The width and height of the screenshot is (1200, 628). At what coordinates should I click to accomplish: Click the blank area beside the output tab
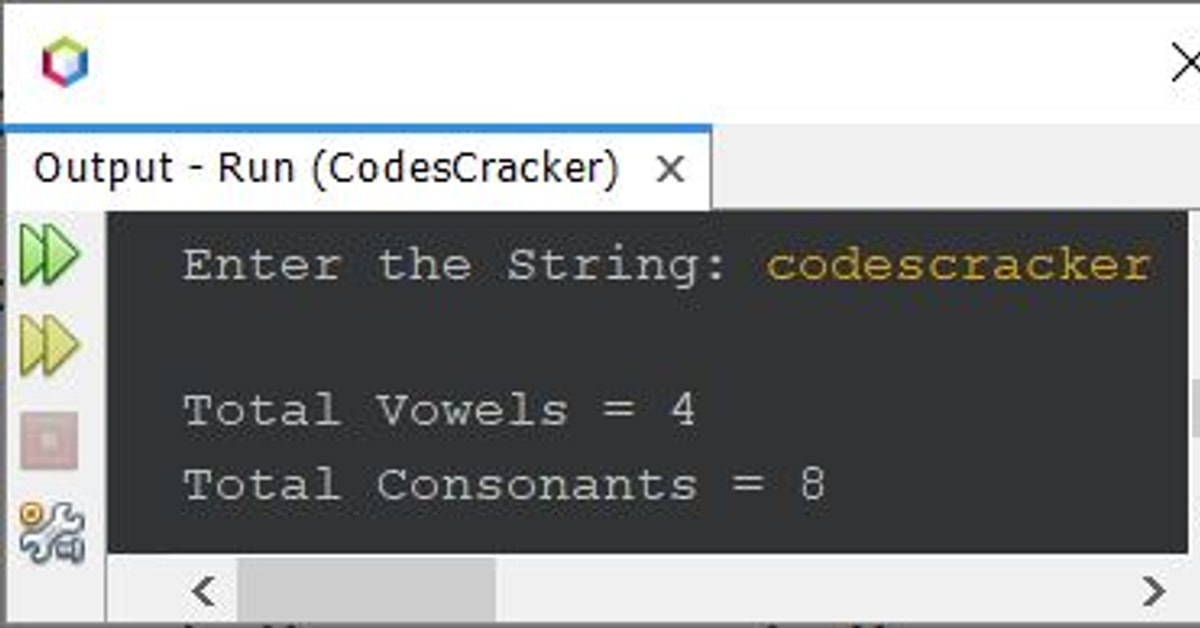[x=950, y=168]
